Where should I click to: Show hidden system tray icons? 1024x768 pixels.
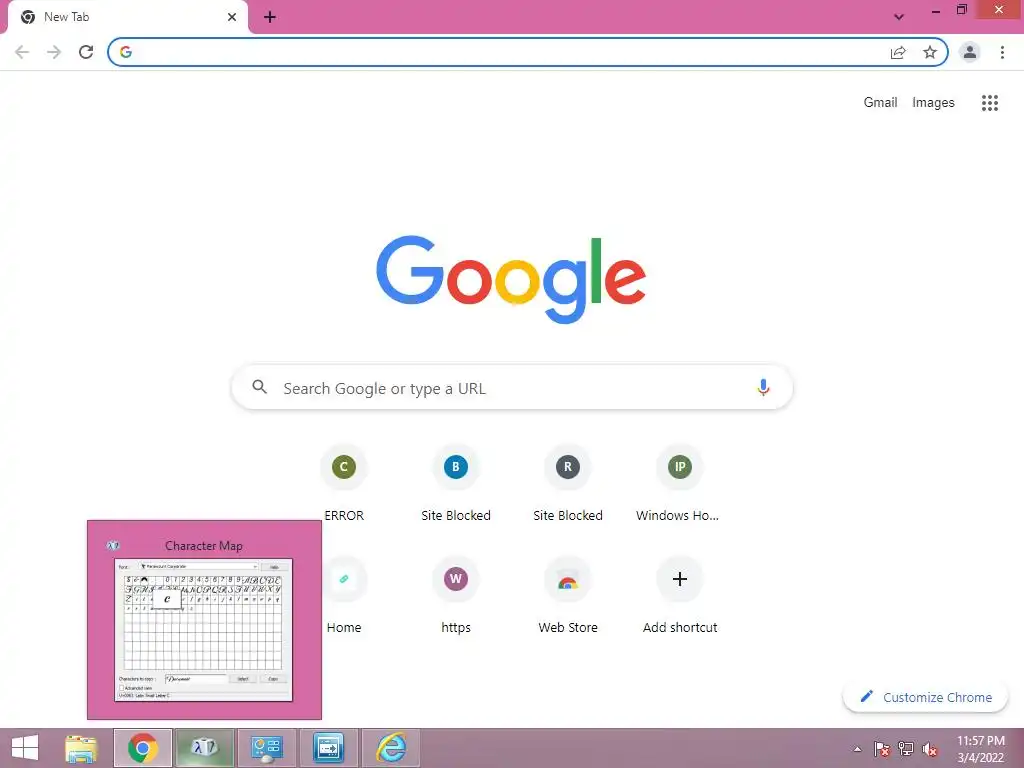click(857, 749)
